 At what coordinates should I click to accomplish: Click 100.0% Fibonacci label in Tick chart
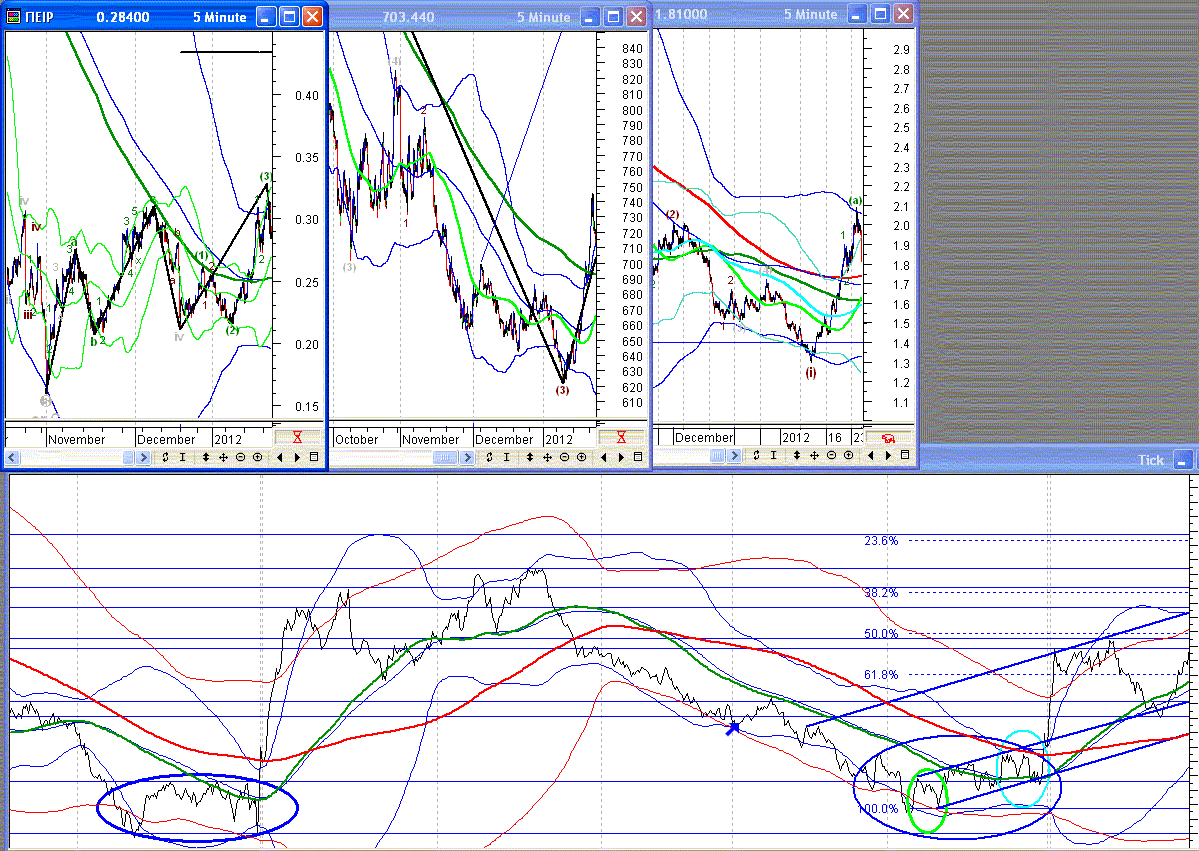878,809
